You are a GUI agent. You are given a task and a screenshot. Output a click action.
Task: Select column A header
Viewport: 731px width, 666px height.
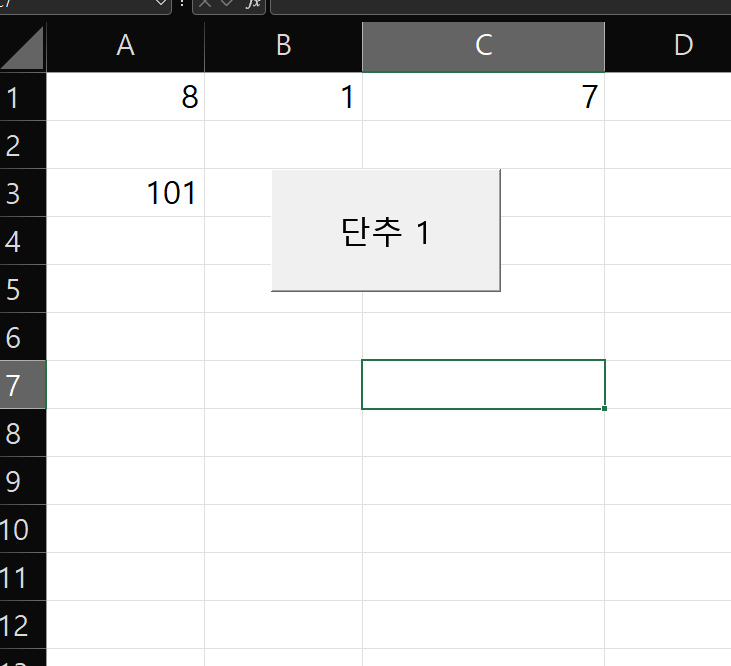(125, 46)
